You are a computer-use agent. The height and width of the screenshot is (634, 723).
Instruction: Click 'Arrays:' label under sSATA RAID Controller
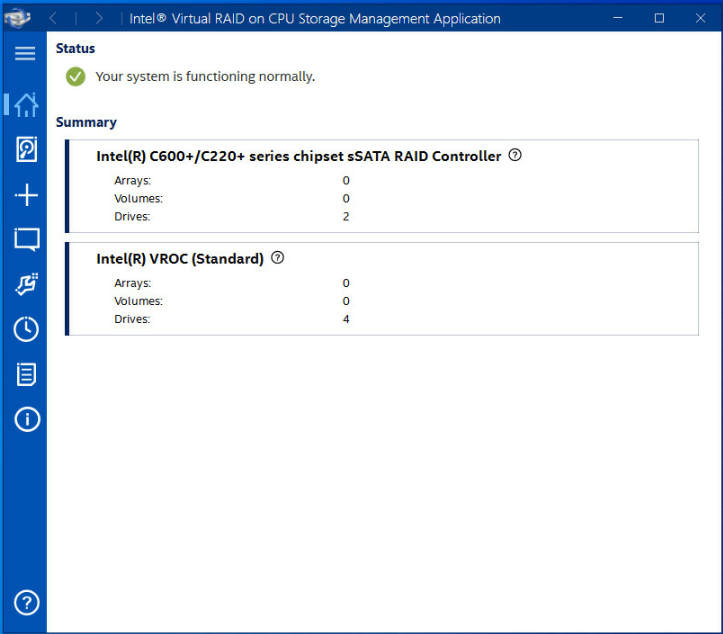pos(133,180)
